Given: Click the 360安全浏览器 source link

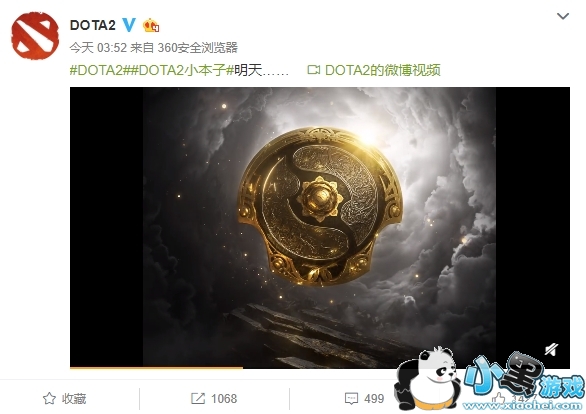Looking at the screenshot, I should 197,47.
